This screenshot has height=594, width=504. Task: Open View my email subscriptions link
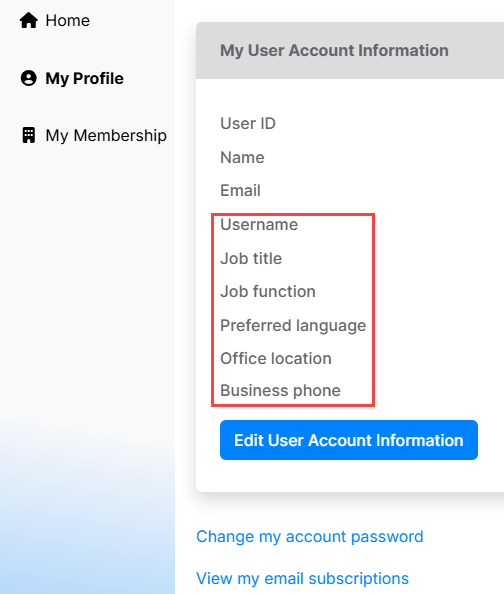(x=302, y=579)
